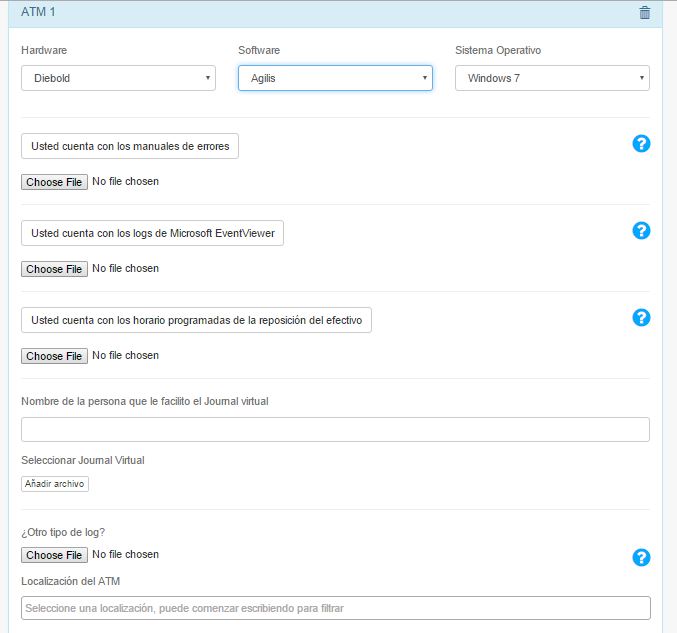Open help icon for Microsoft EventViewer logs
The width and height of the screenshot is (677, 633).
tap(641, 231)
